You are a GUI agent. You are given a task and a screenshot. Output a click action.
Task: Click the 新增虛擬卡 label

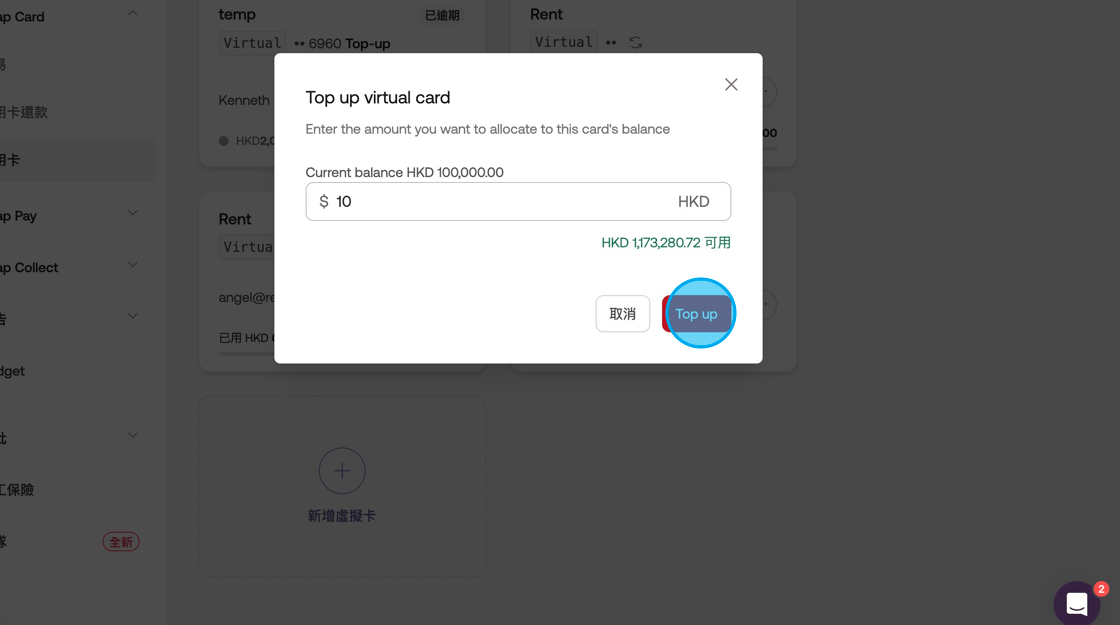342,516
